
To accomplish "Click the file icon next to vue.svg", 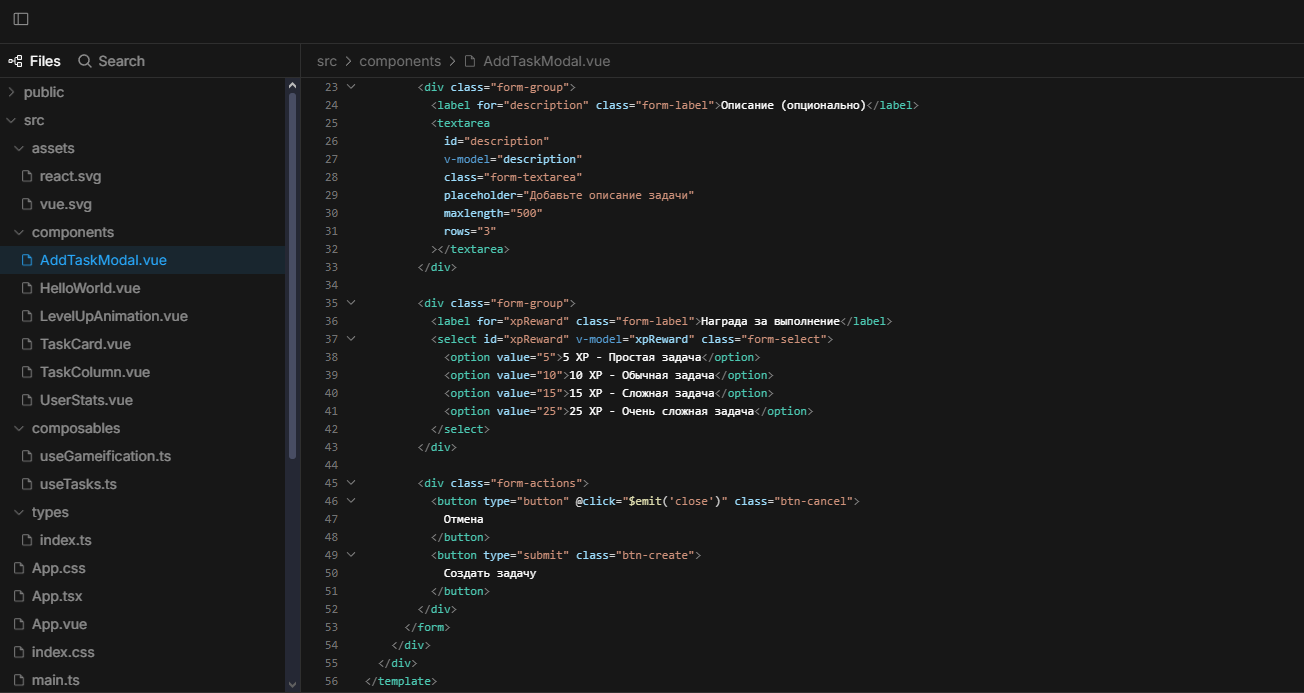I will 28,204.
